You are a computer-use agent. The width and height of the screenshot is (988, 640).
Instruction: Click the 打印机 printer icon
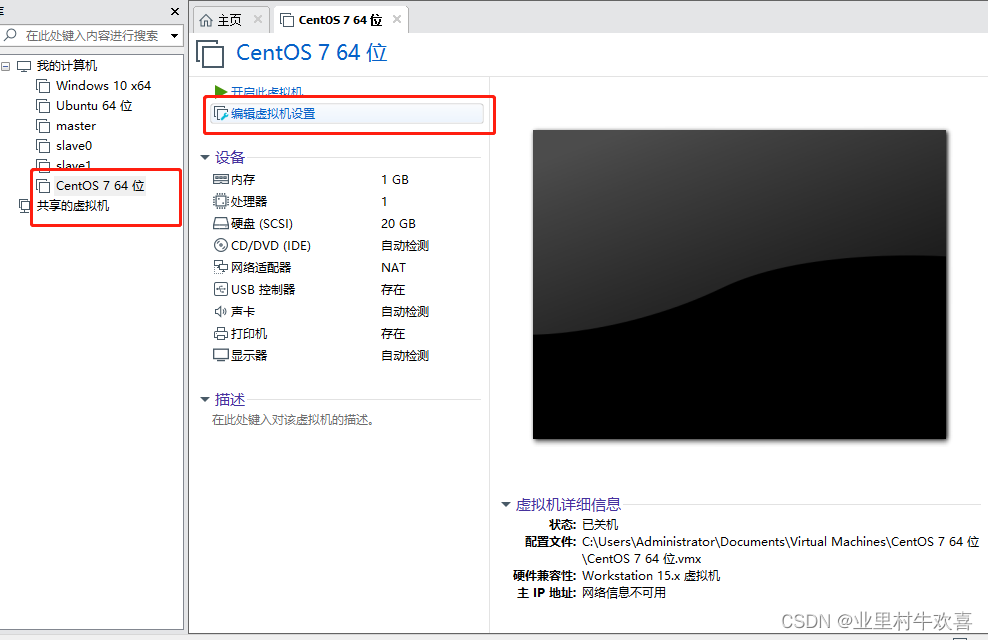click(x=221, y=334)
